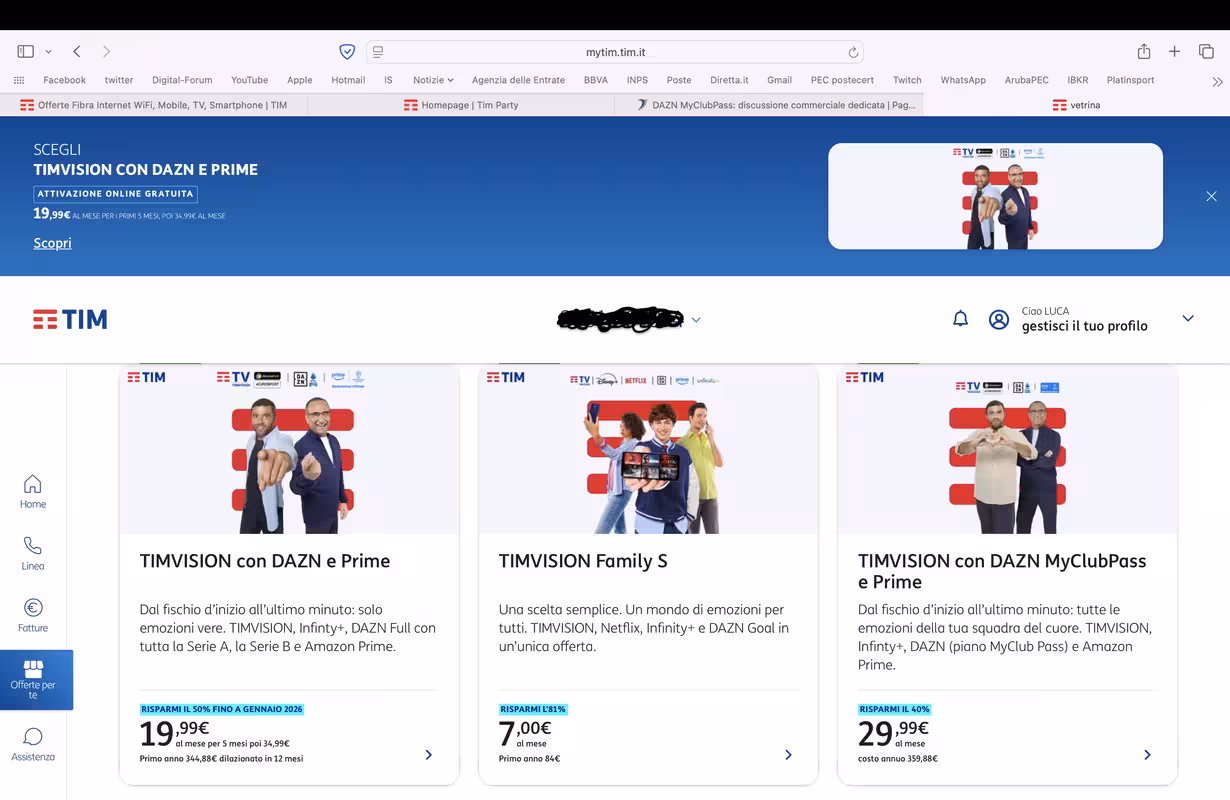Switch to the vetrina tab
1230x800 pixels.
(1076, 105)
